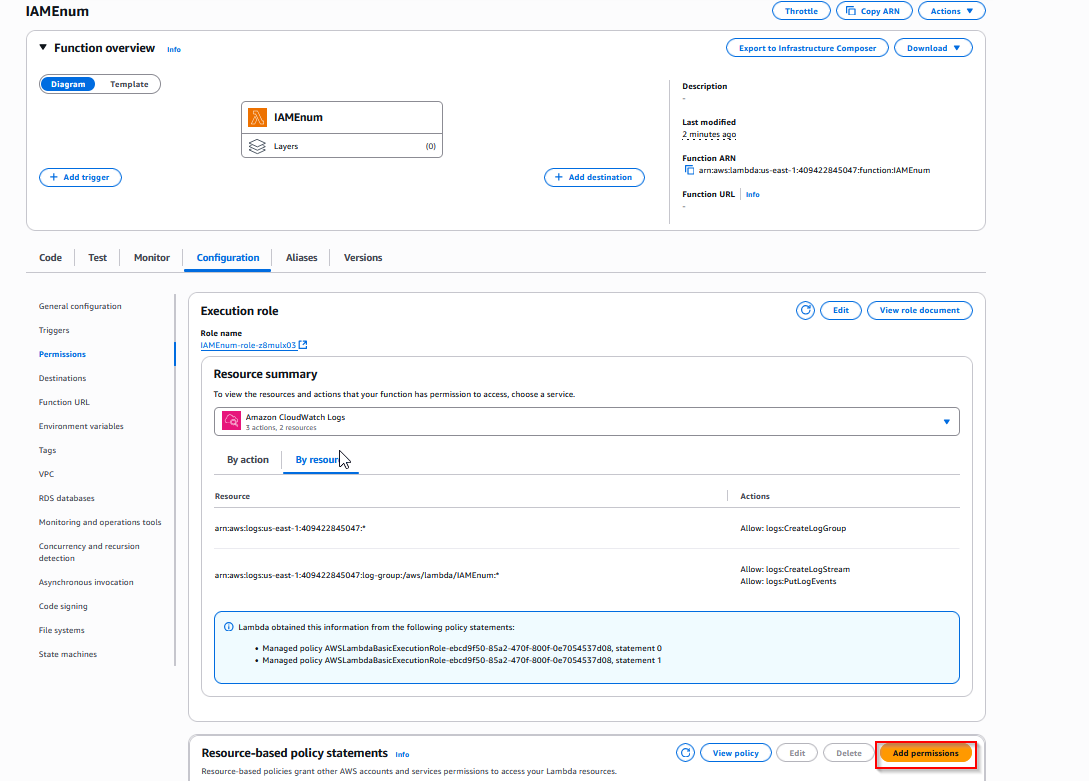Click the CloudWatch Logs service icon

231,421
